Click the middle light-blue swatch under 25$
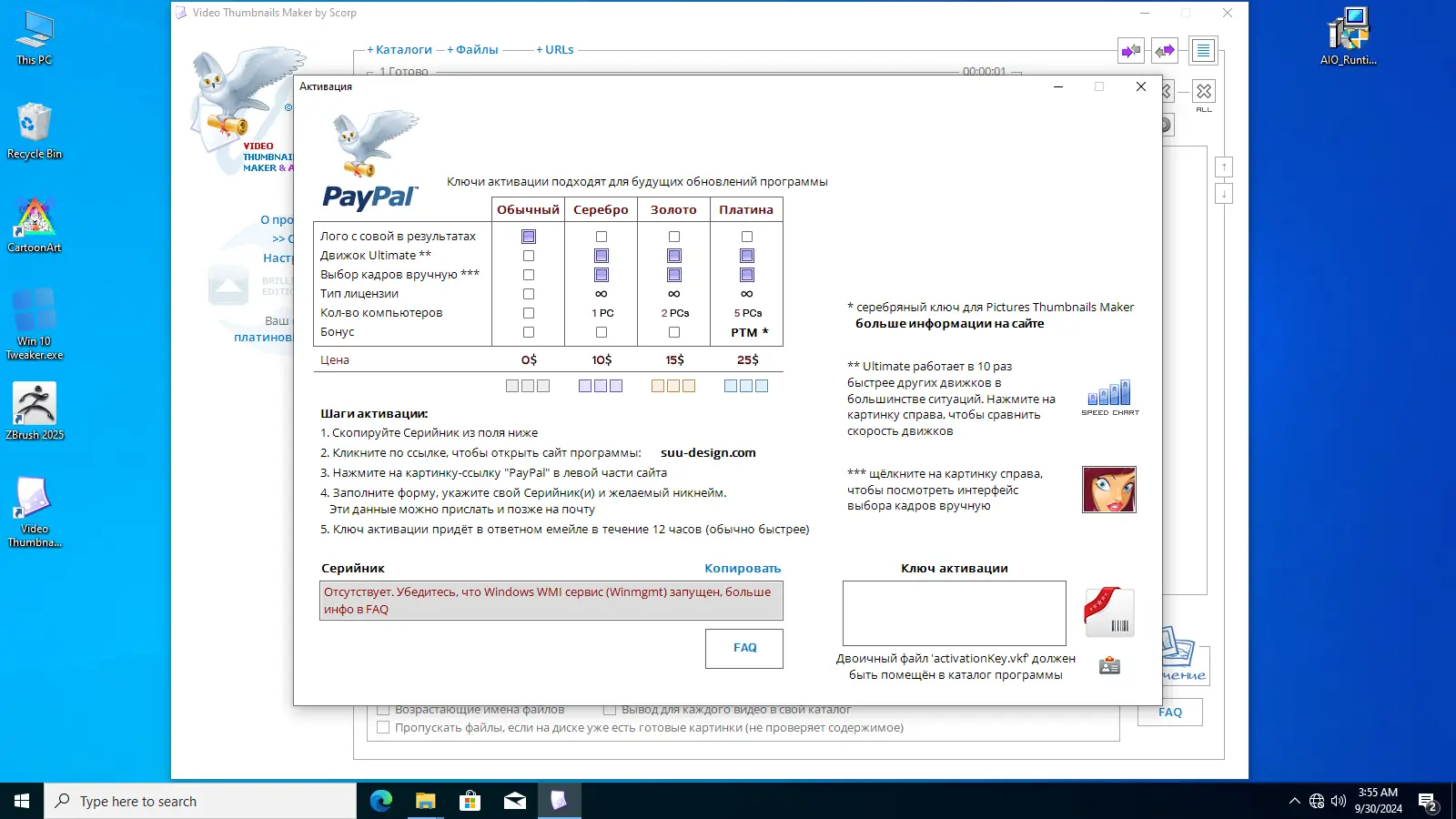The image size is (1456, 819). (746, 386)
